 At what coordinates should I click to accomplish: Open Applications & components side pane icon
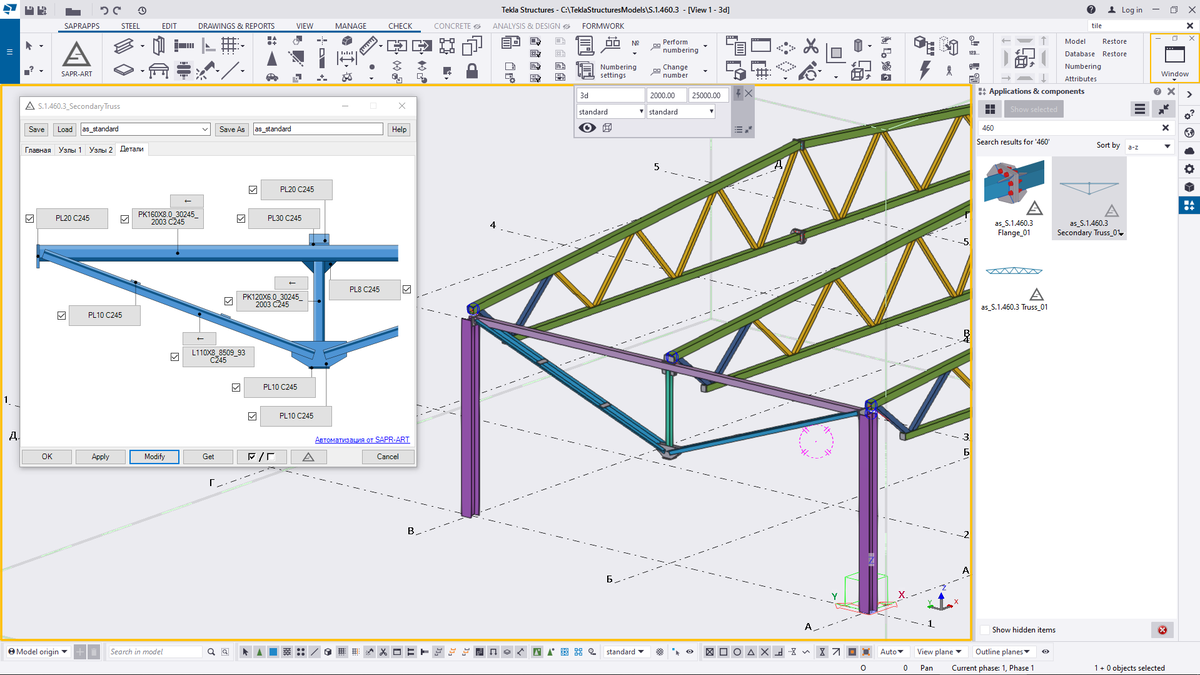point(1189,205)
